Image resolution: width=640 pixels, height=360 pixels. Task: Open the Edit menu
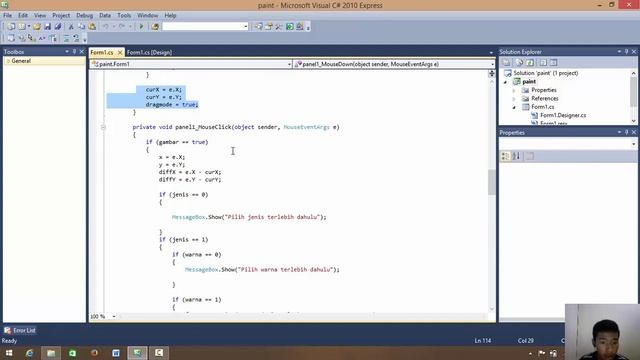(x=23, y=16)
